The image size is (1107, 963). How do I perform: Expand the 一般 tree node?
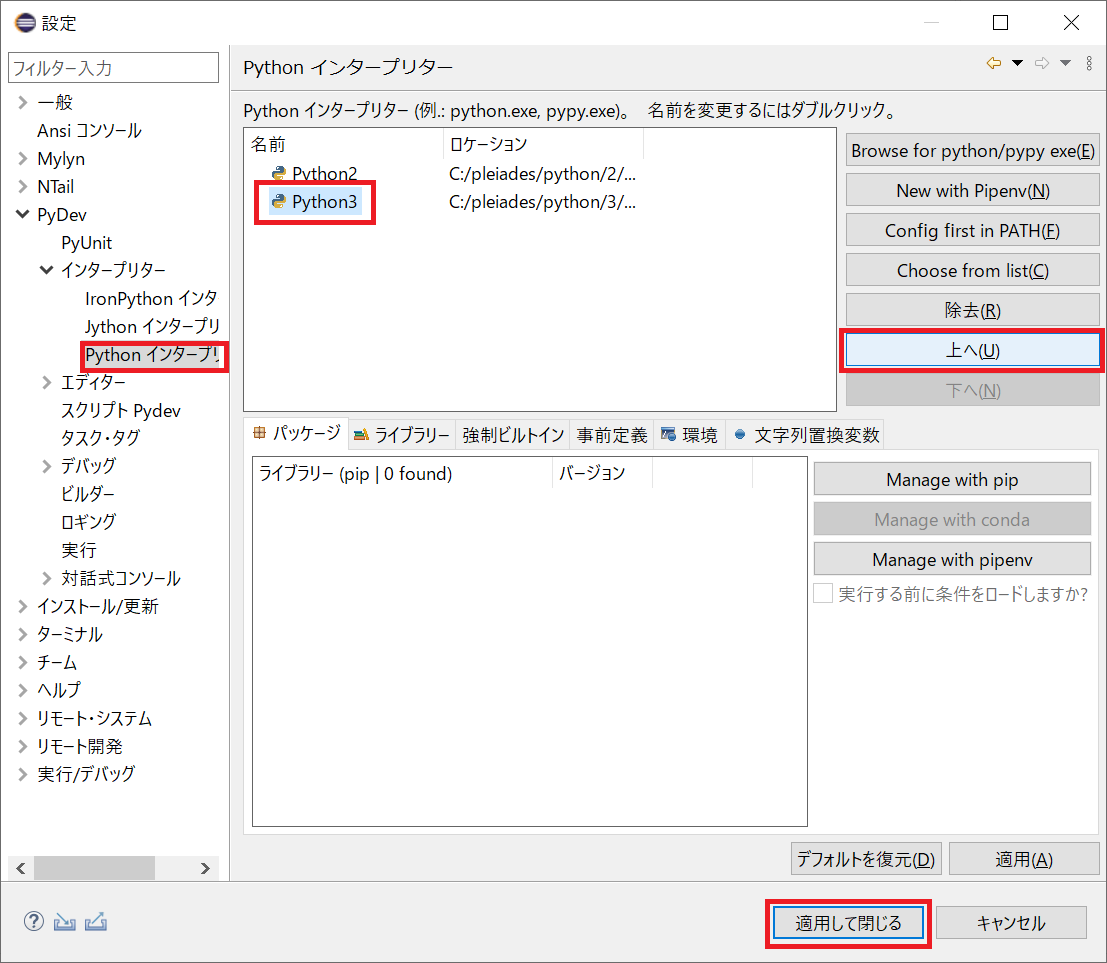(23, 102)
